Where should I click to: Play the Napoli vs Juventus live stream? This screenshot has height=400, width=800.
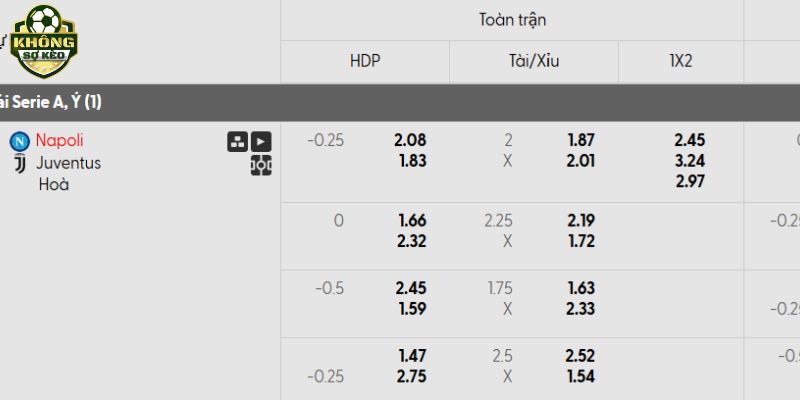(261, 142)
